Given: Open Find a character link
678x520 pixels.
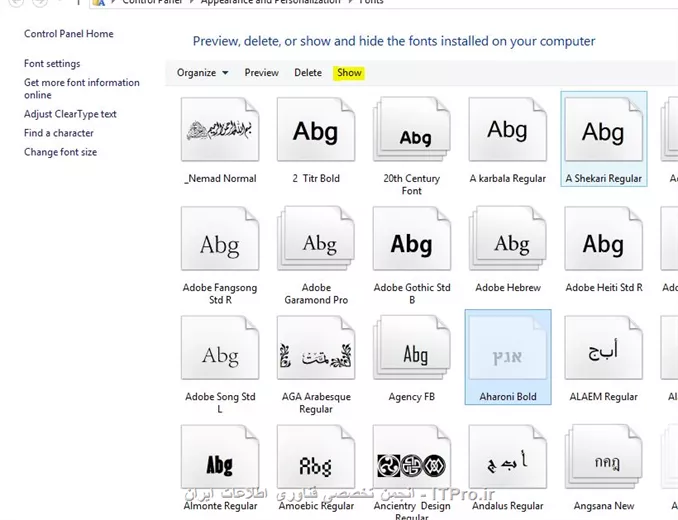Looking at the screenshot, I should pyautogui.click(x=58, y=133).
